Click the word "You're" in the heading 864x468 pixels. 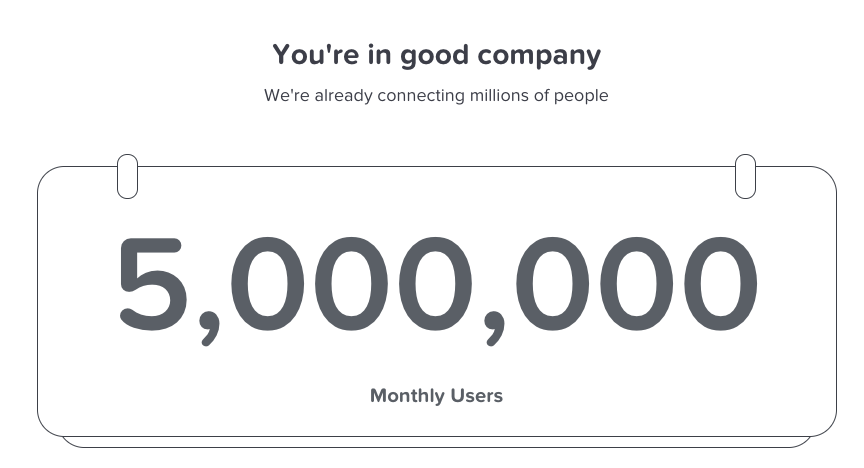pos(316,54)
